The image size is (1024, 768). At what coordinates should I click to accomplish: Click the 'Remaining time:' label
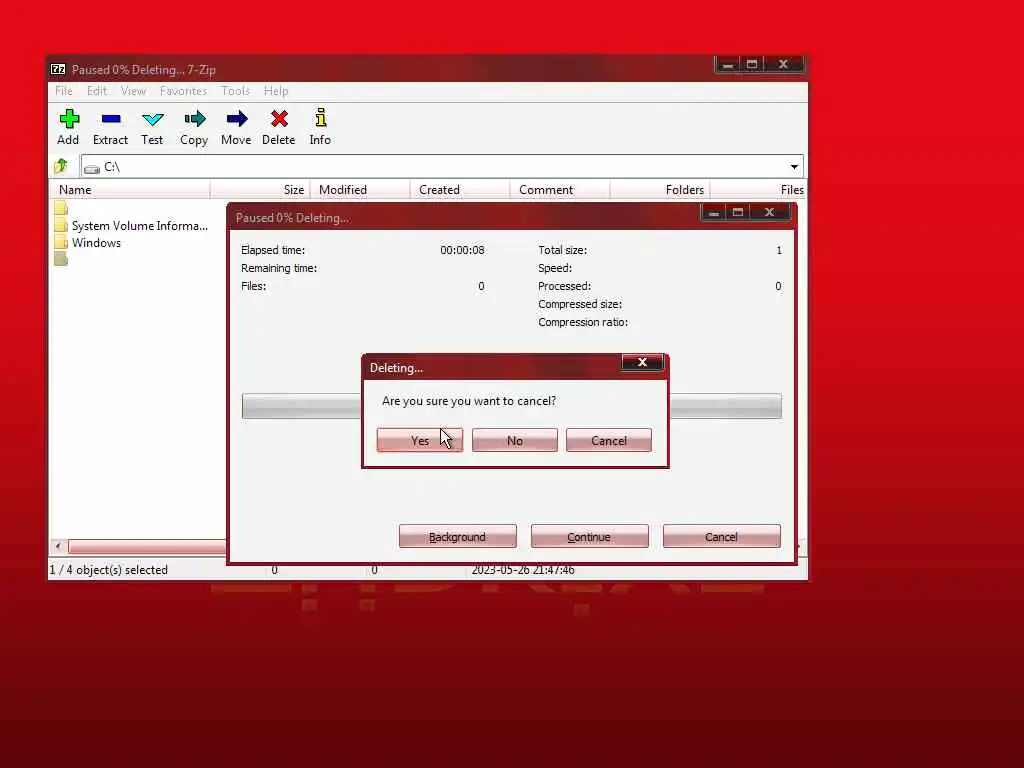[x=279, y=268]
